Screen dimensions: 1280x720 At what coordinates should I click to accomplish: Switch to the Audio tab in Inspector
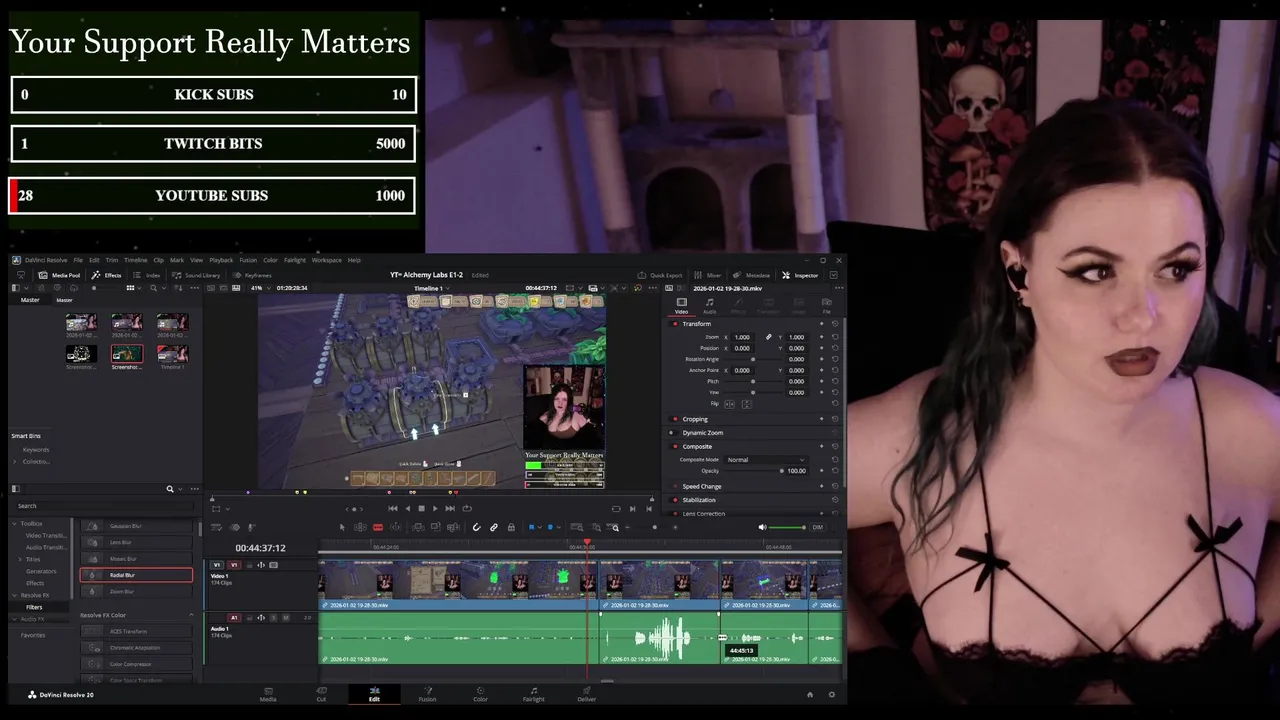(x=709, y=305)
